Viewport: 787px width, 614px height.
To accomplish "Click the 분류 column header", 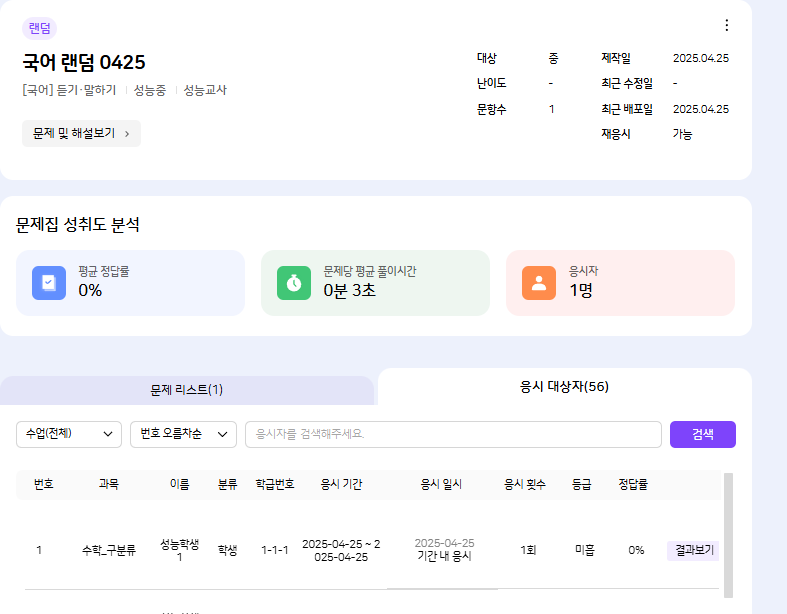I will 227,484.
